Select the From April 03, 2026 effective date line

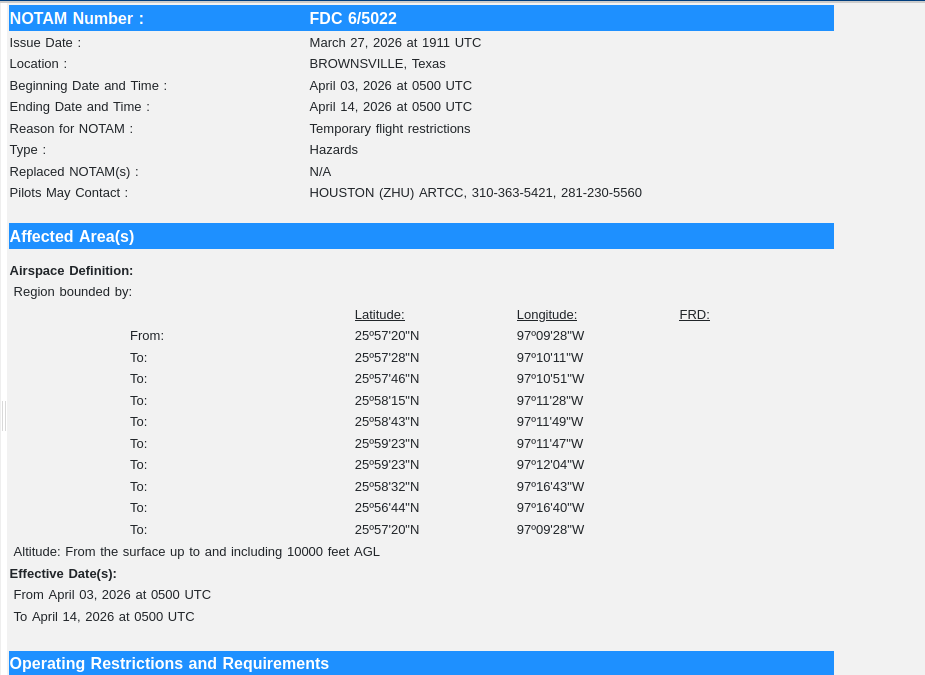click(112, 595)
